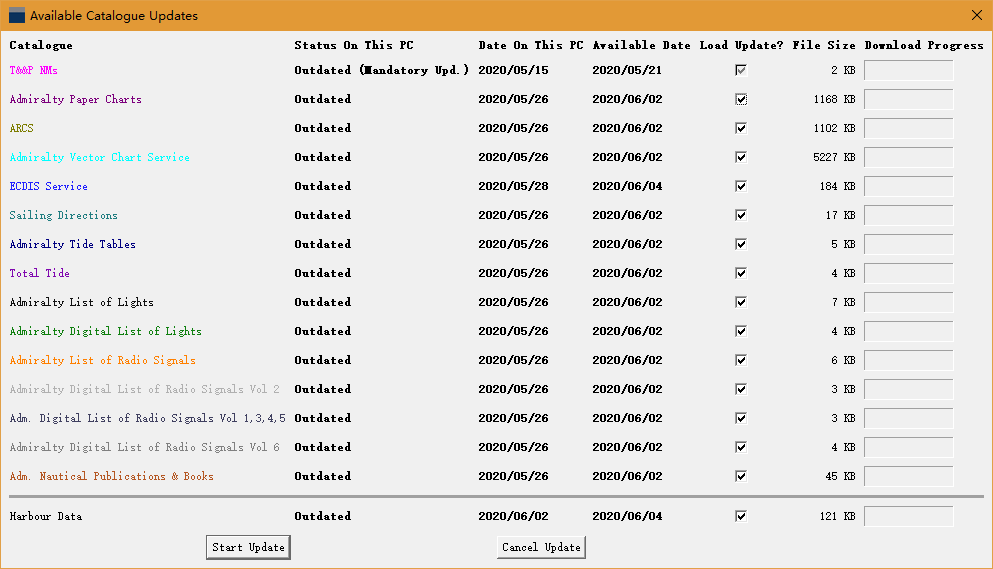Disable Adm. Nautical Publications & Books update
Image resolution: width=993 pixels, height=569 pixels.
pyautogui.click(x=741, y=476)
